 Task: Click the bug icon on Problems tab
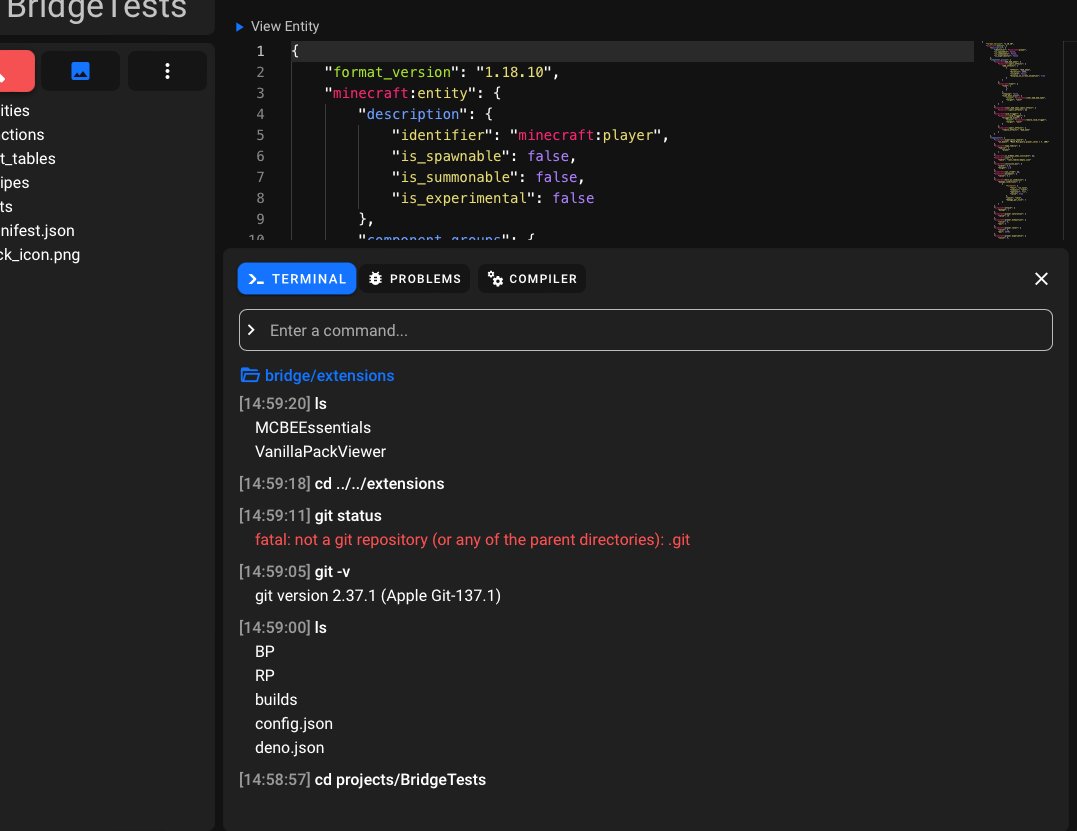(x=375, y=279)
